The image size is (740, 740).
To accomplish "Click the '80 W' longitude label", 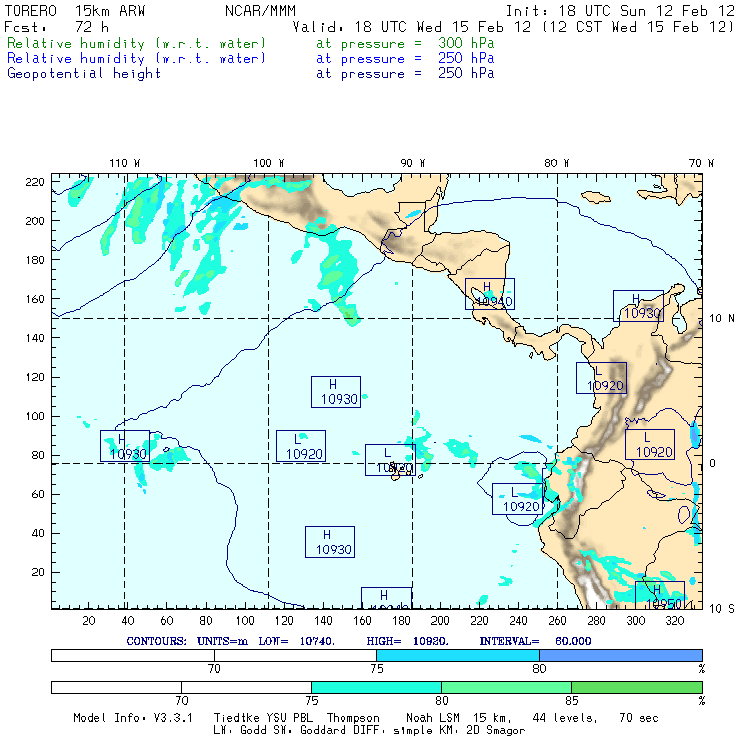I will click(x=556, y=163).
